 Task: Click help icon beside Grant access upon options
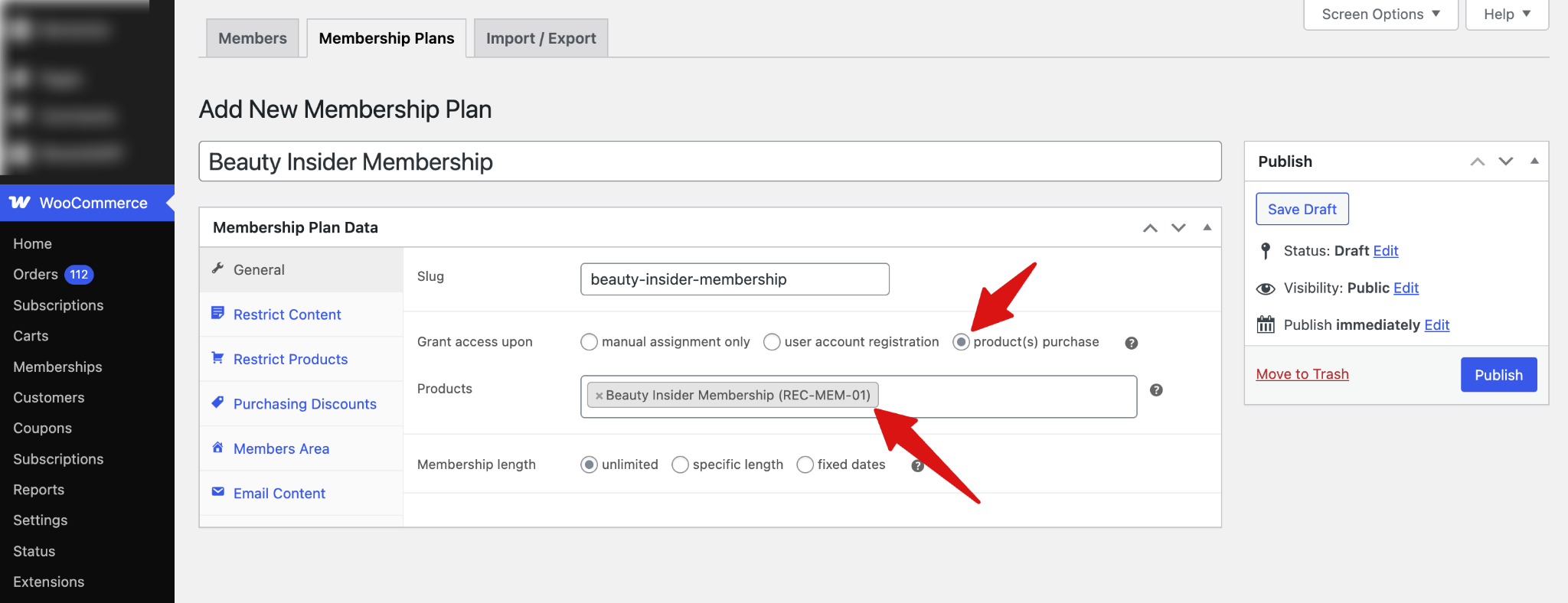(1132, 343)
